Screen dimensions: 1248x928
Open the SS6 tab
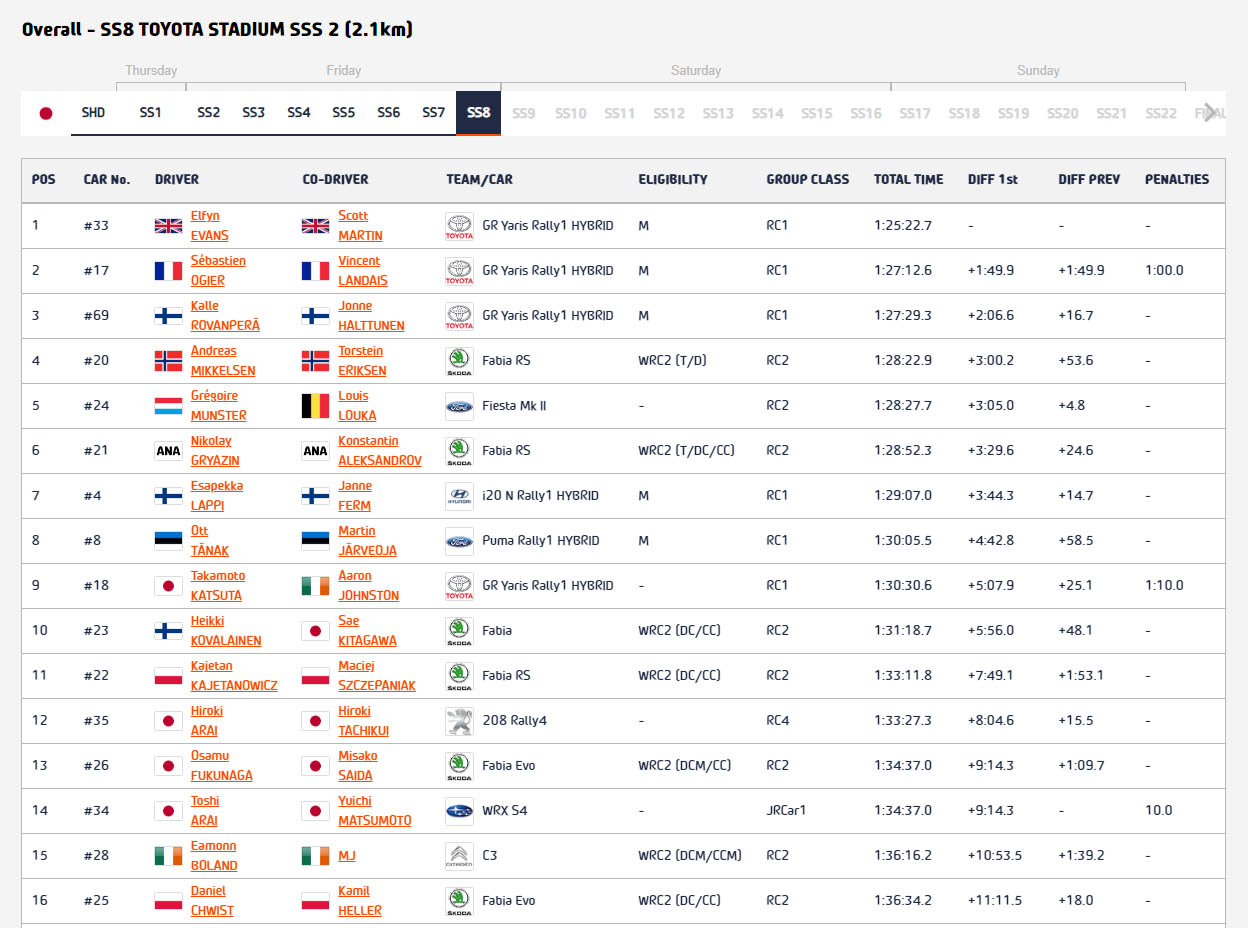pyautogui.click(x=388, y=113)
